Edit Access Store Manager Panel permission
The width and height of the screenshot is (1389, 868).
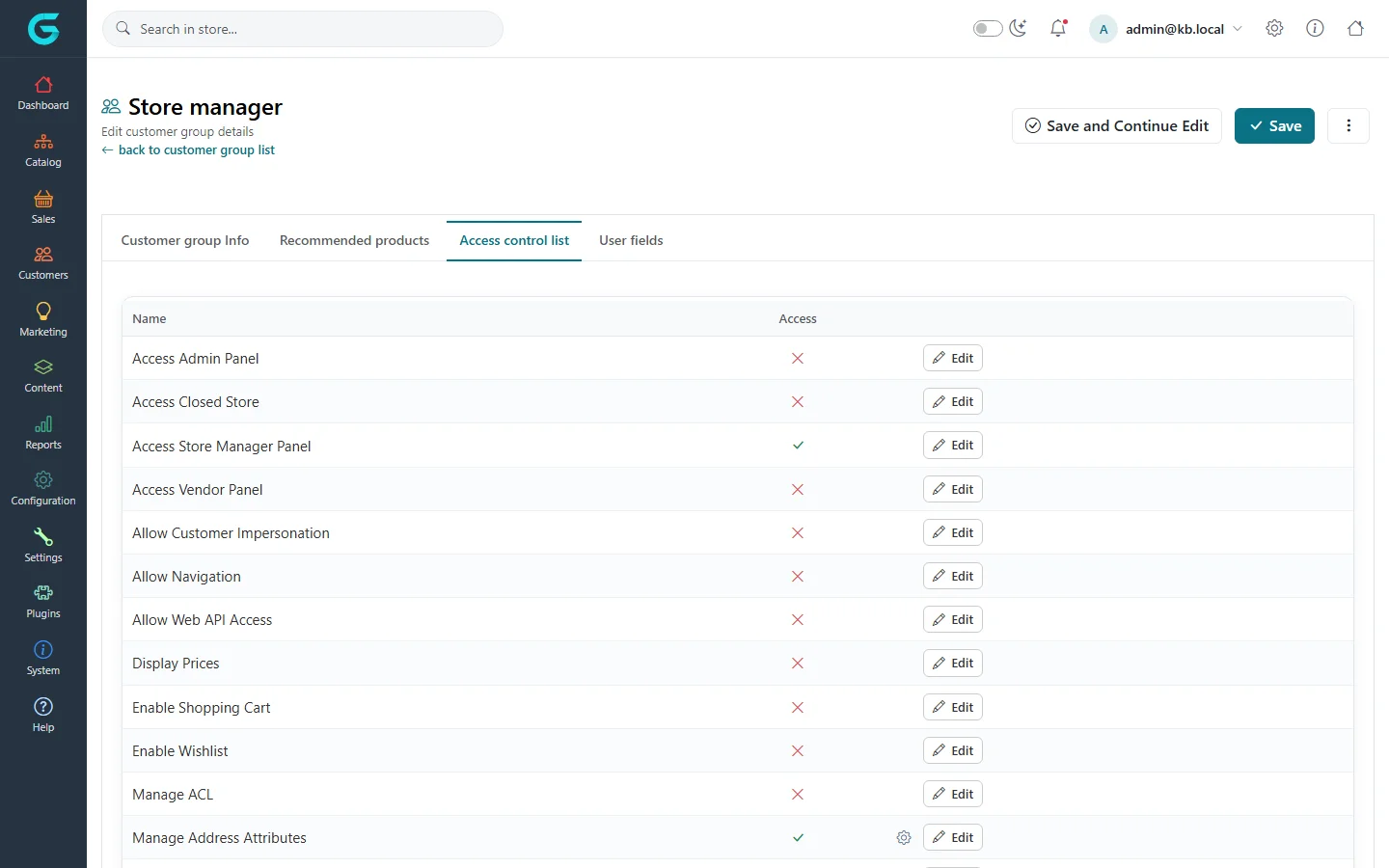(x=953, y=445)
